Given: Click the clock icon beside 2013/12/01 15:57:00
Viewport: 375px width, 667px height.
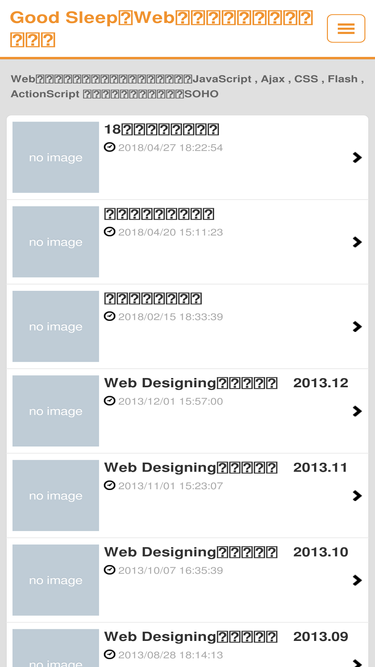Looking at the screenshot, I should pyautogui.click(x=110, y=401).
